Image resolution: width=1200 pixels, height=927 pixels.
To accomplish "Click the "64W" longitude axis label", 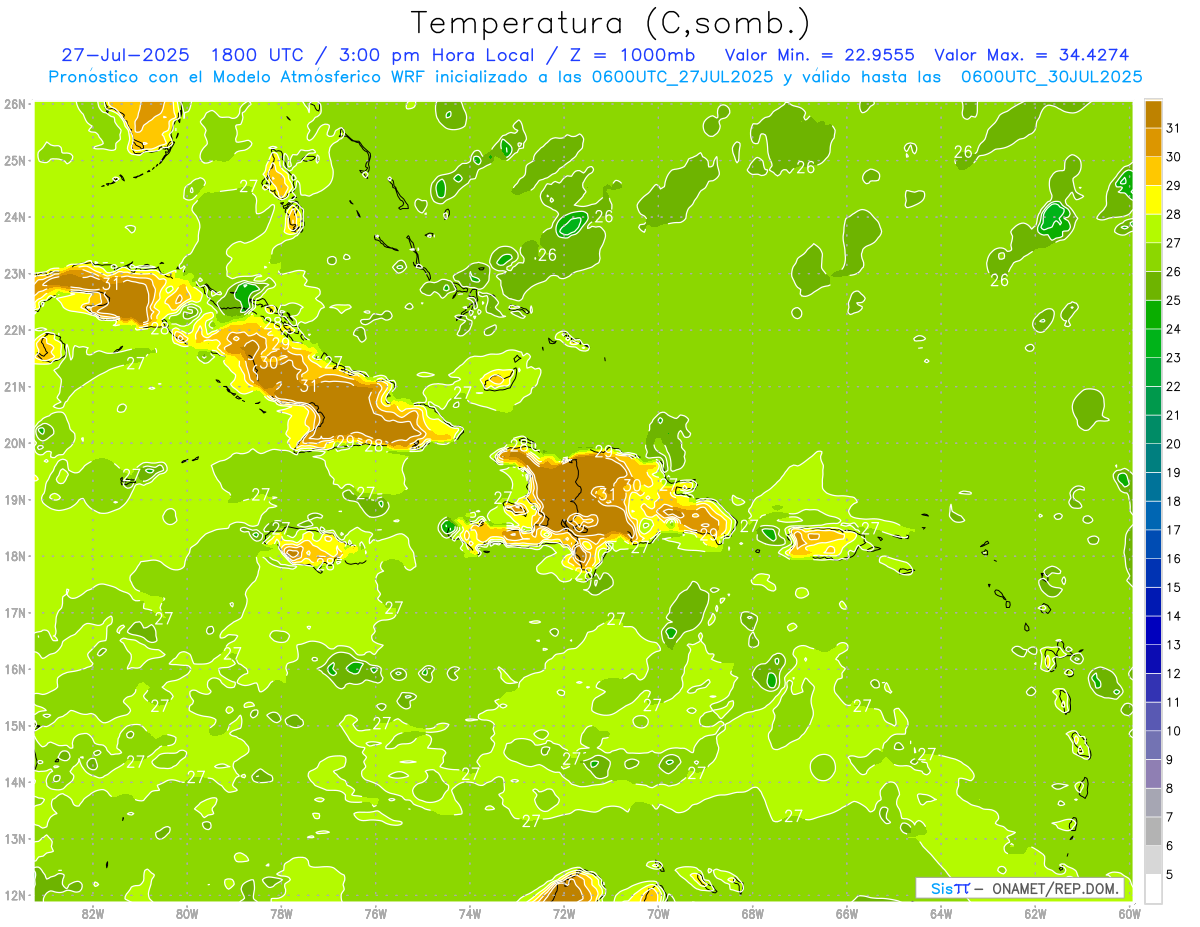I will 941,912.
